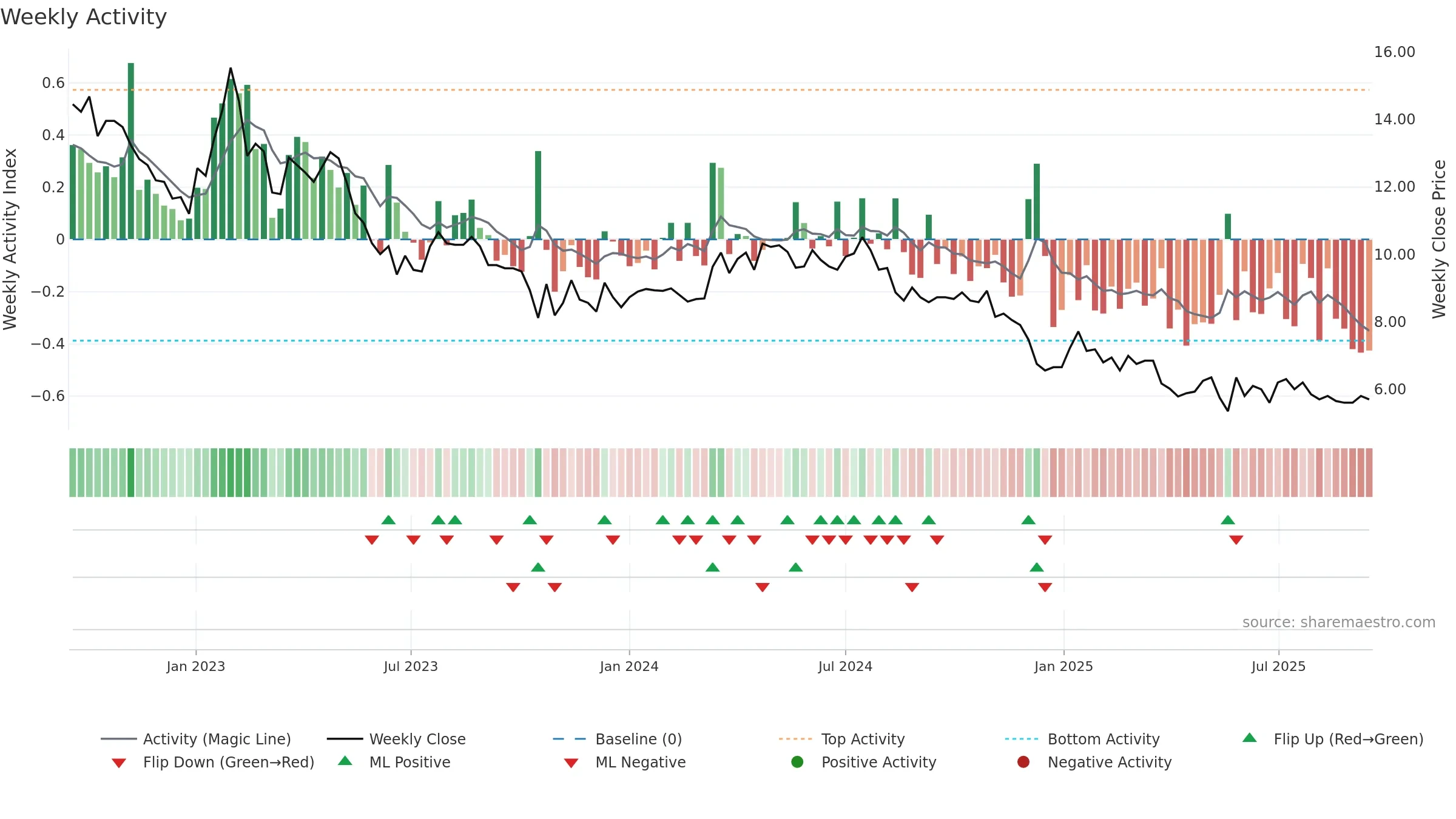Click the Positive Activity green circle icon
Screen dimensions: 1456x819
(x=798, y=762)
